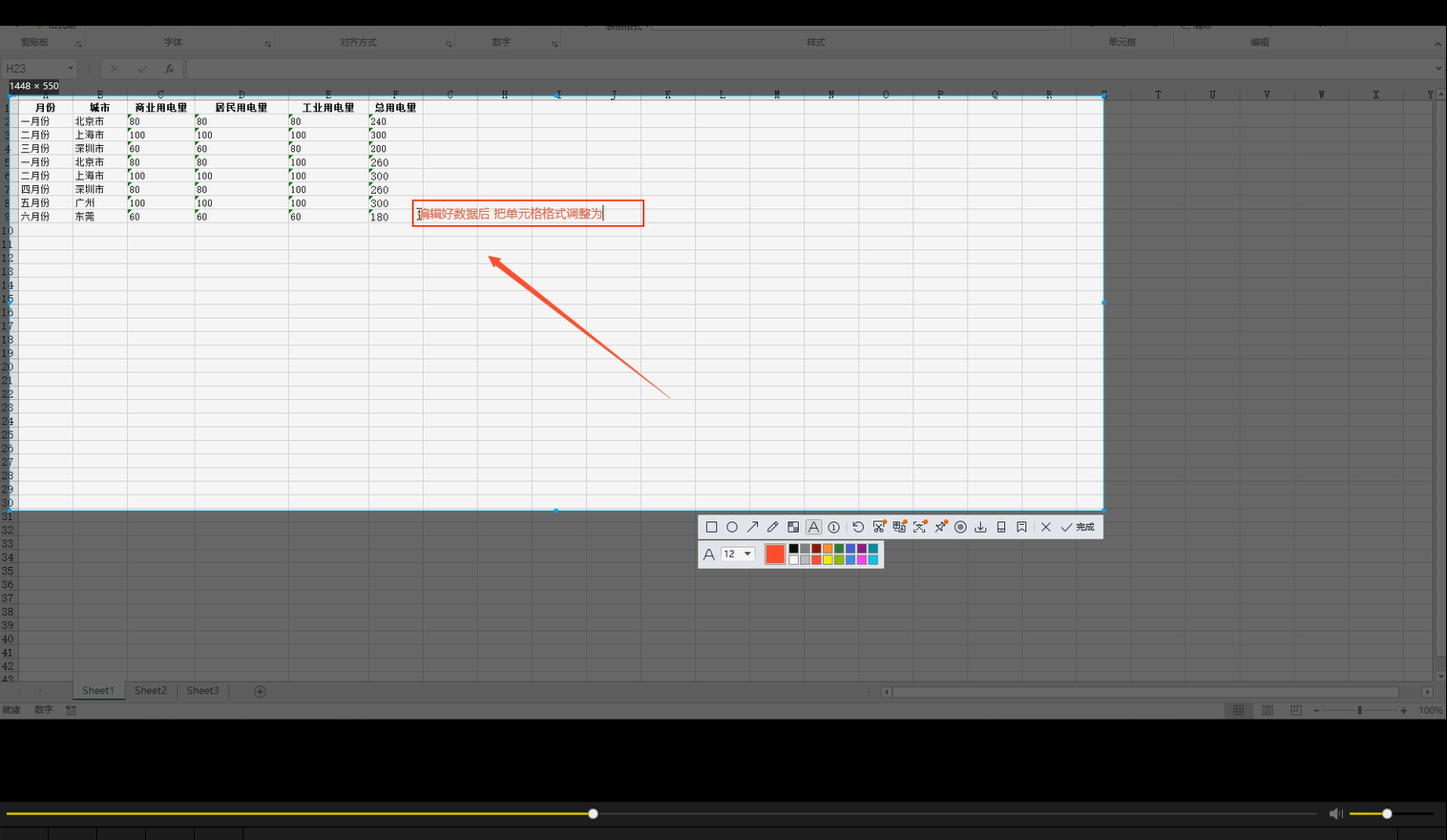This screenshot has height=840, width=1447.
Task: Choose the white color swatch
Action: coord(793,559)
